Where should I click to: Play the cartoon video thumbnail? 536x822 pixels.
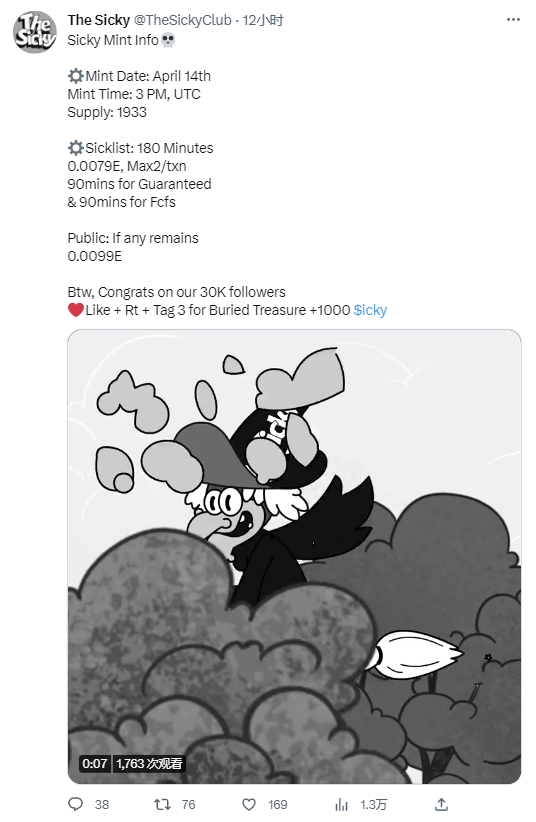[x=294, y=556]
